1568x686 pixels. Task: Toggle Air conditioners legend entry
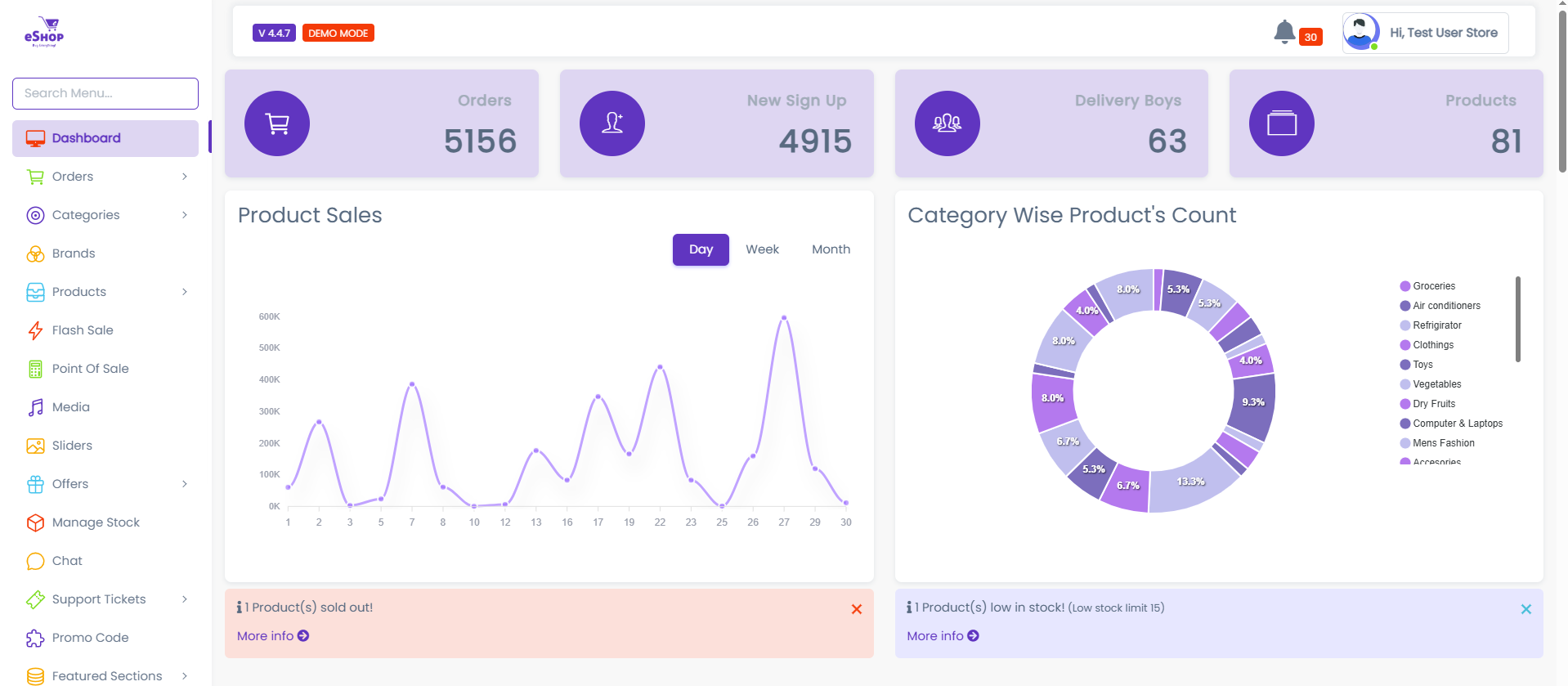(1440, 306)
